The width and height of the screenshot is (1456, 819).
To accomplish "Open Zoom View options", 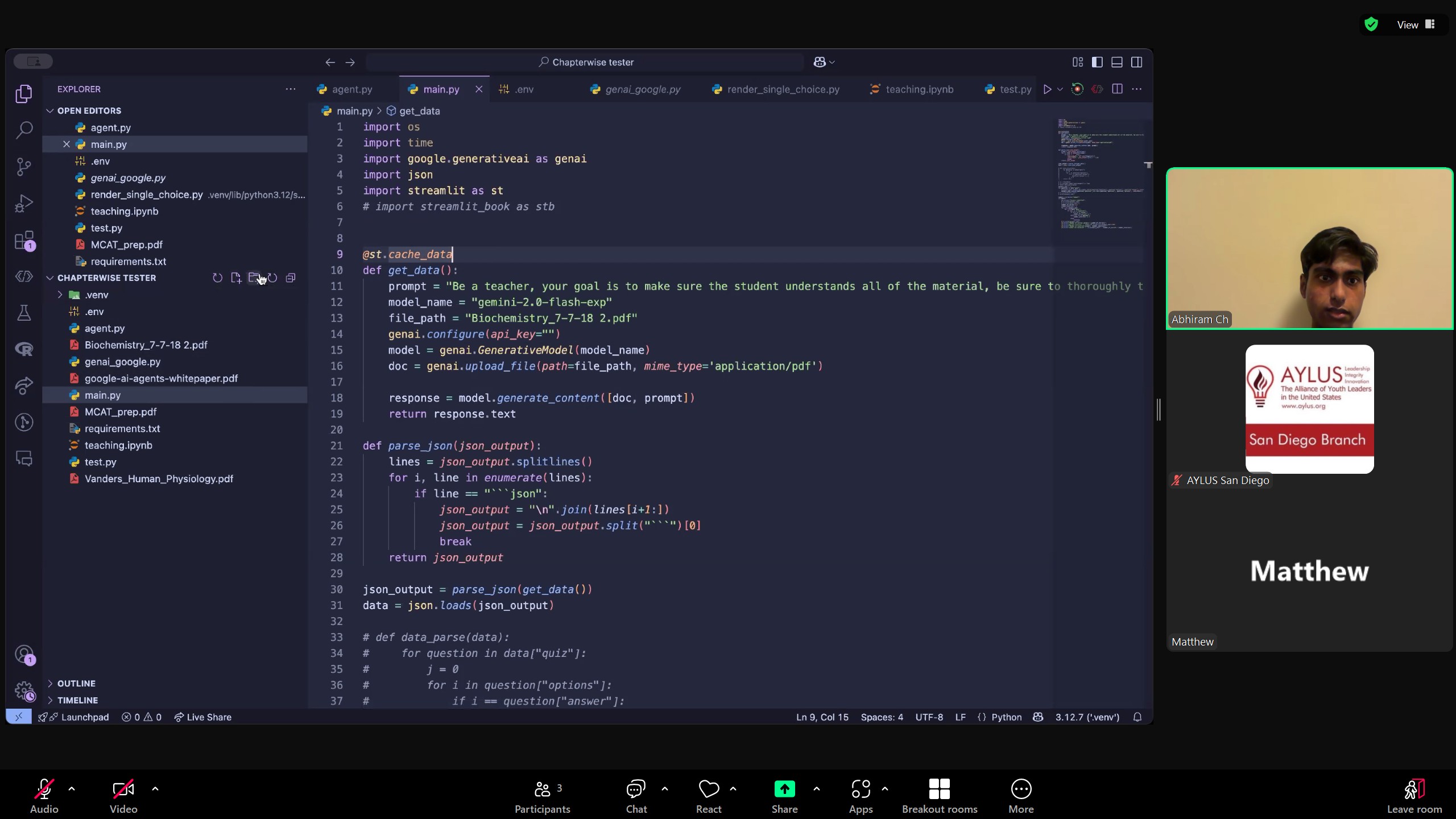I will [x=1415, y=24].
